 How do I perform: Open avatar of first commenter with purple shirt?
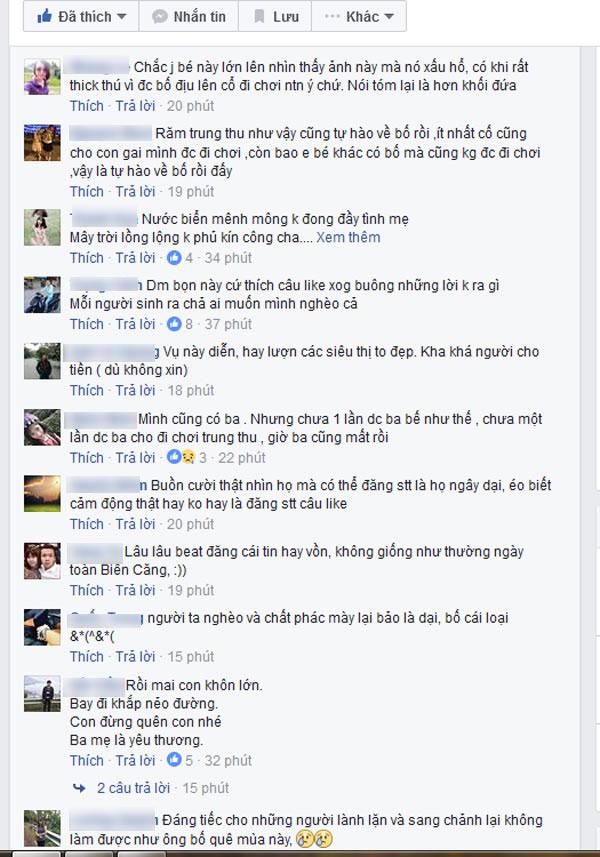(x=42, y=77)
